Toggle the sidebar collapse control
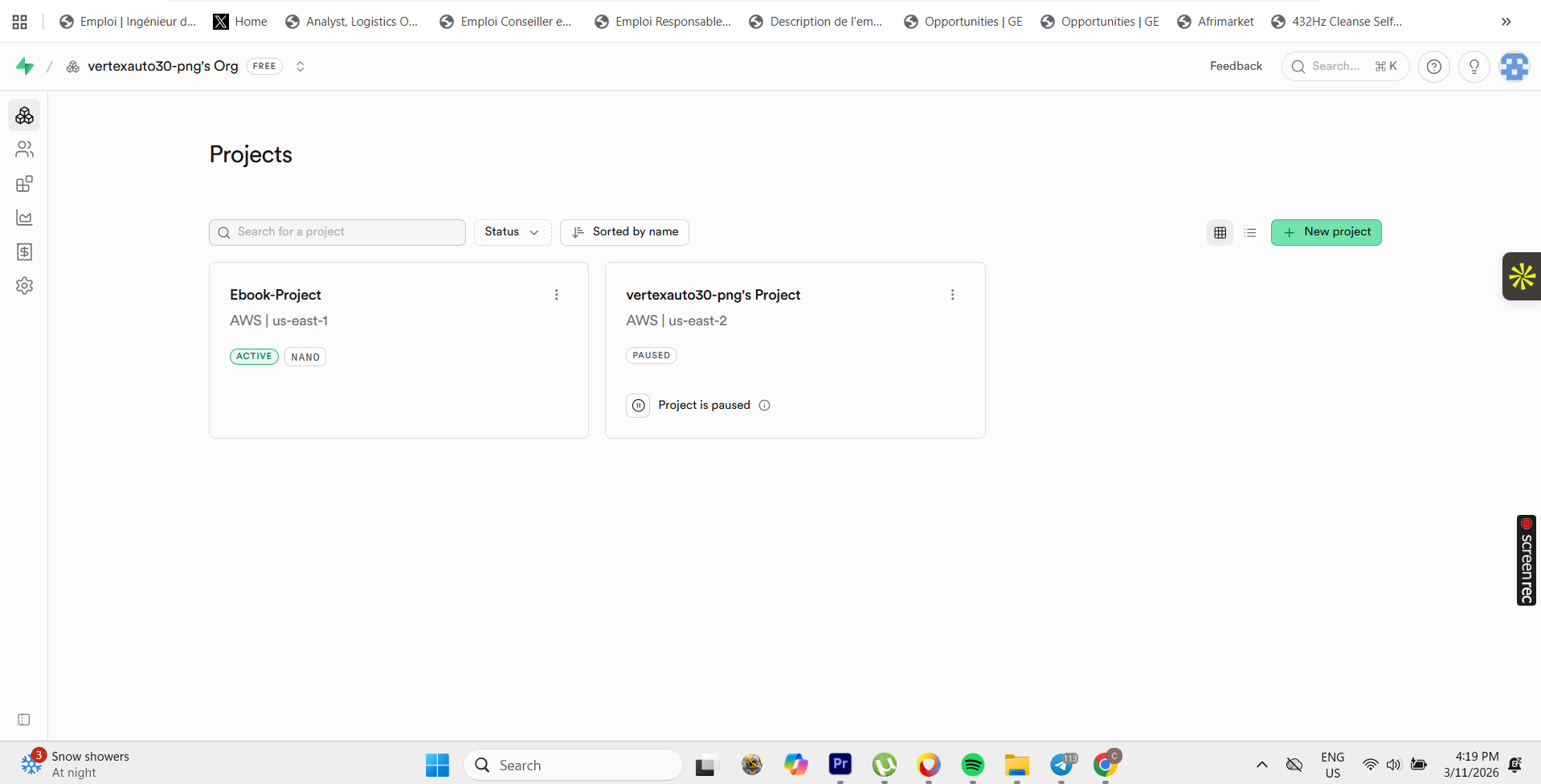The width and height of the screenshot is (1541, 784). (x=24, y=720)
